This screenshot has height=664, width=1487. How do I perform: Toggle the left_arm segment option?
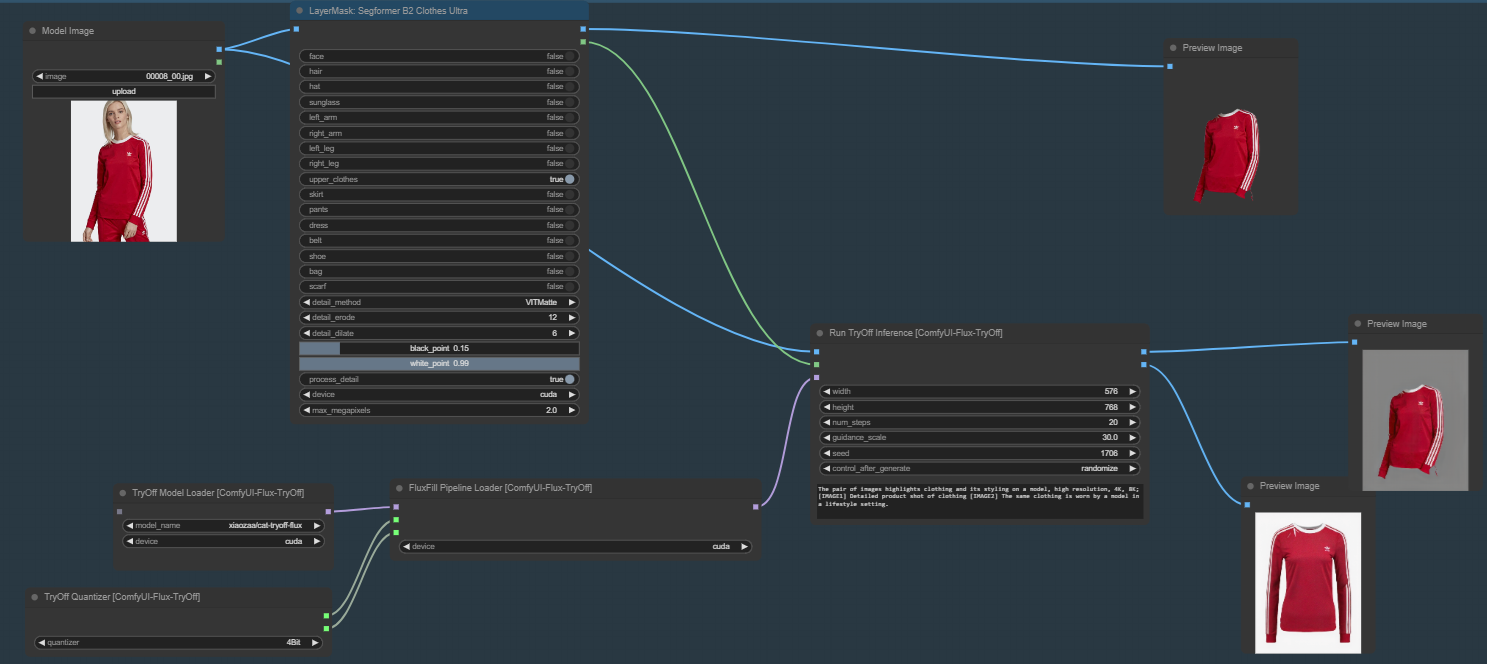coord(439,117)
